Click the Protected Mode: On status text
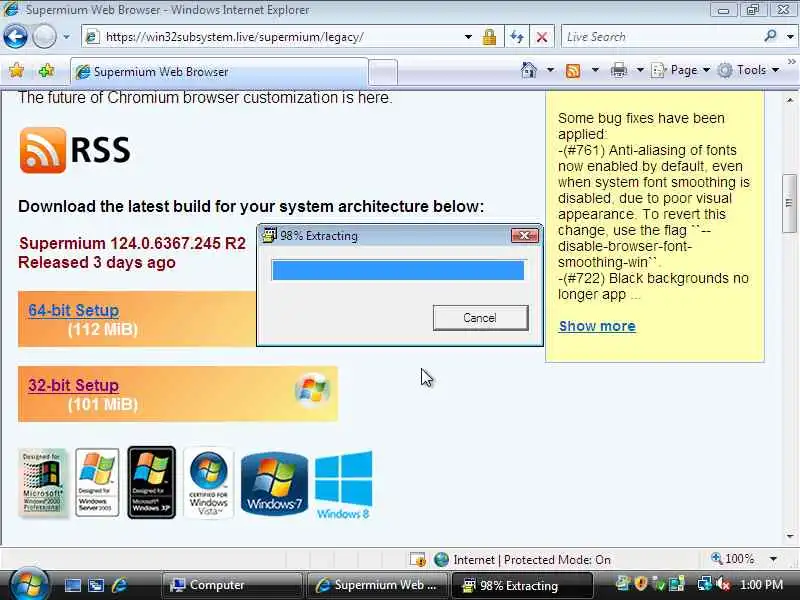The width and height of the screenshot is (800, 600). (557, 560)
